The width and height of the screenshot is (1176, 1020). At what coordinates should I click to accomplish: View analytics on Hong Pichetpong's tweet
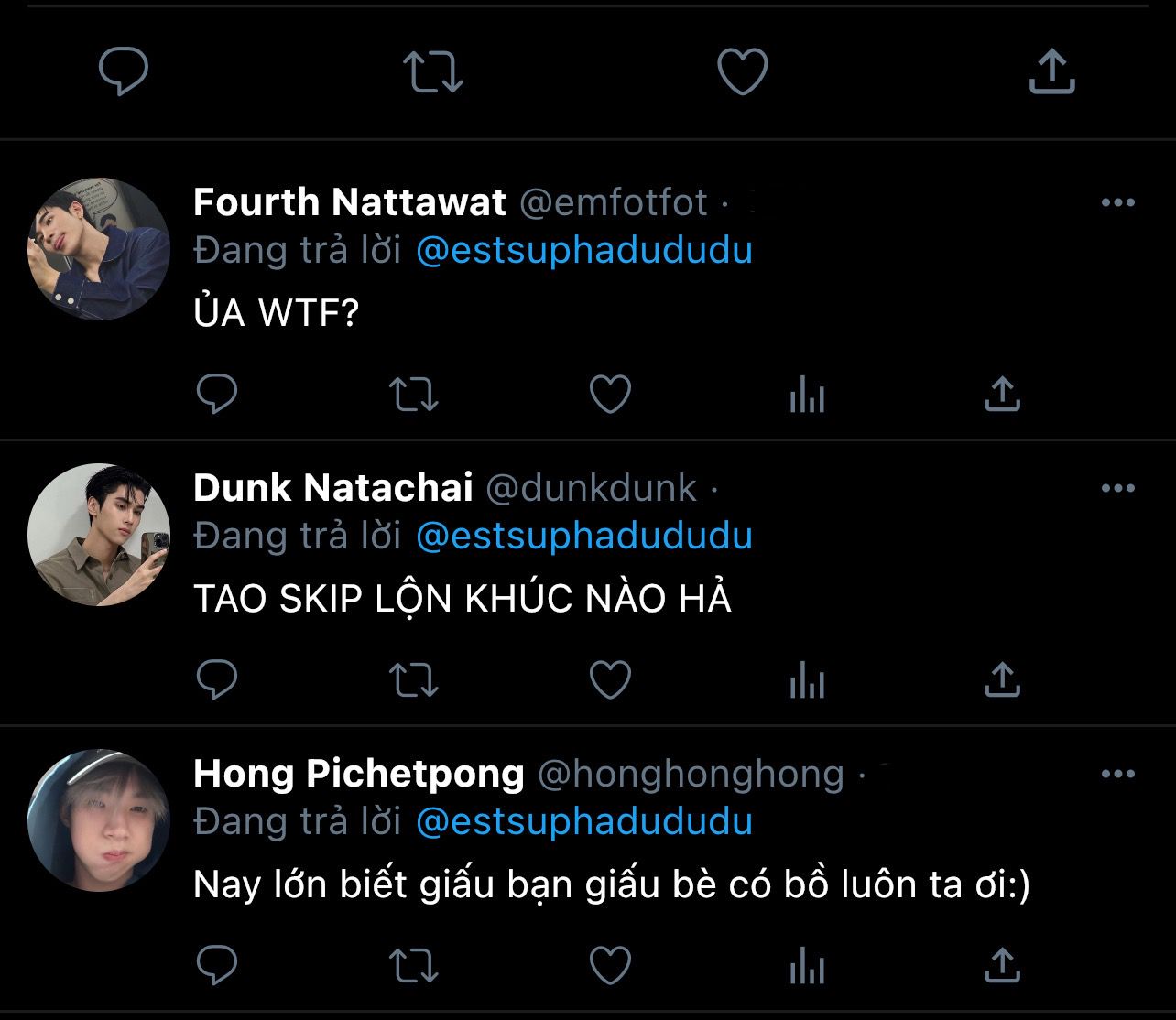(807, 966)
